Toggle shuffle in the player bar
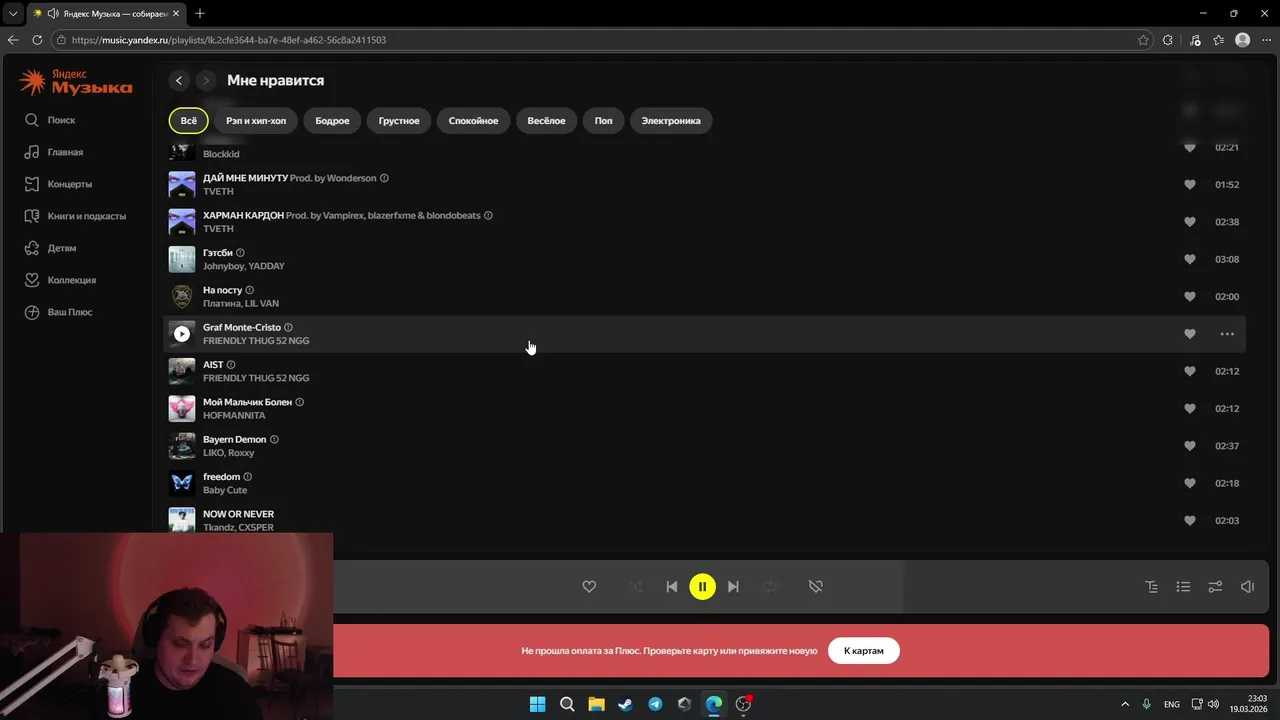 [x=636, y=587]
